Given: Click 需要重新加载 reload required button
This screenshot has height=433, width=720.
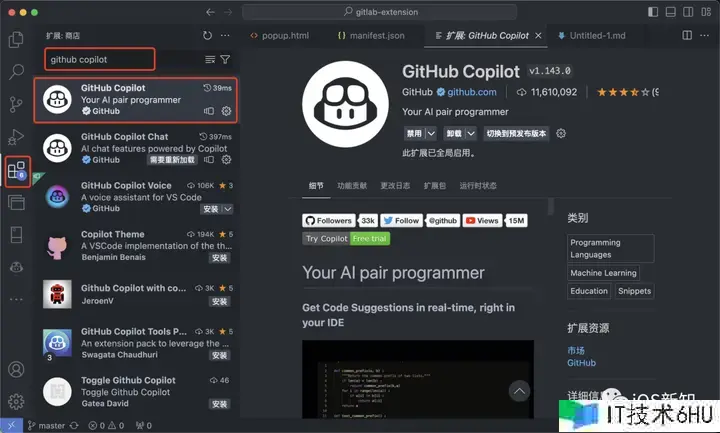Looking at the screenshot, I should (x=172, y=160).
